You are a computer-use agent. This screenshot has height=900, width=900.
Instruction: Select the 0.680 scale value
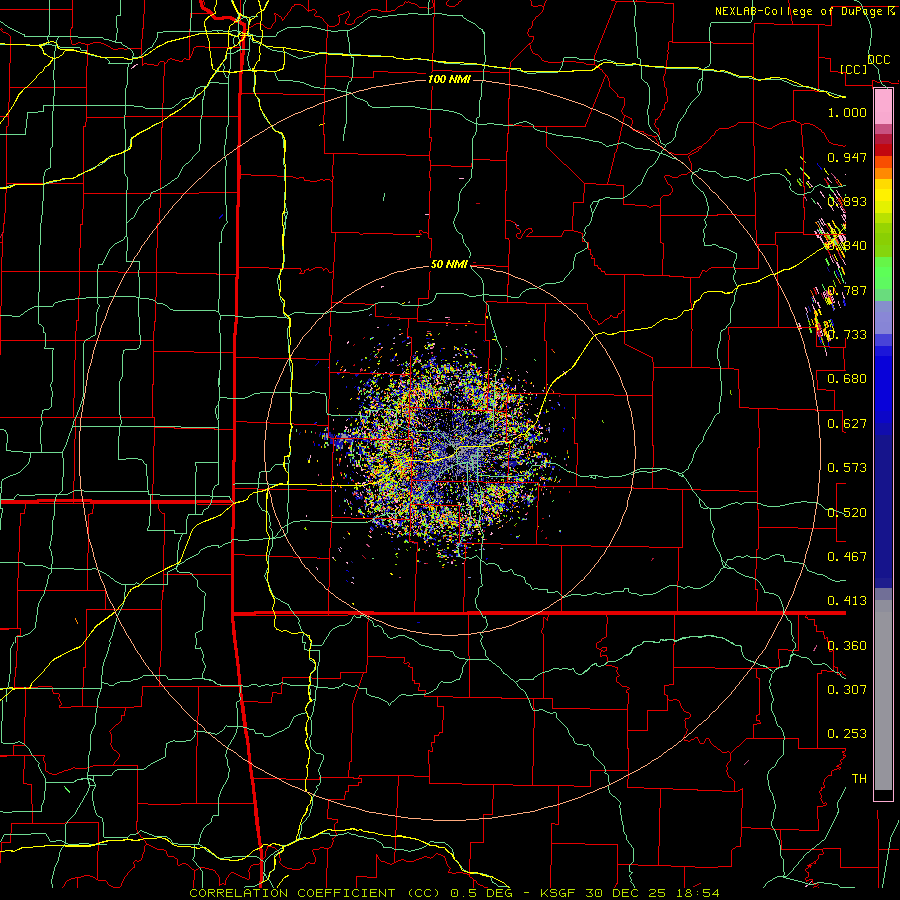(847, 379)
